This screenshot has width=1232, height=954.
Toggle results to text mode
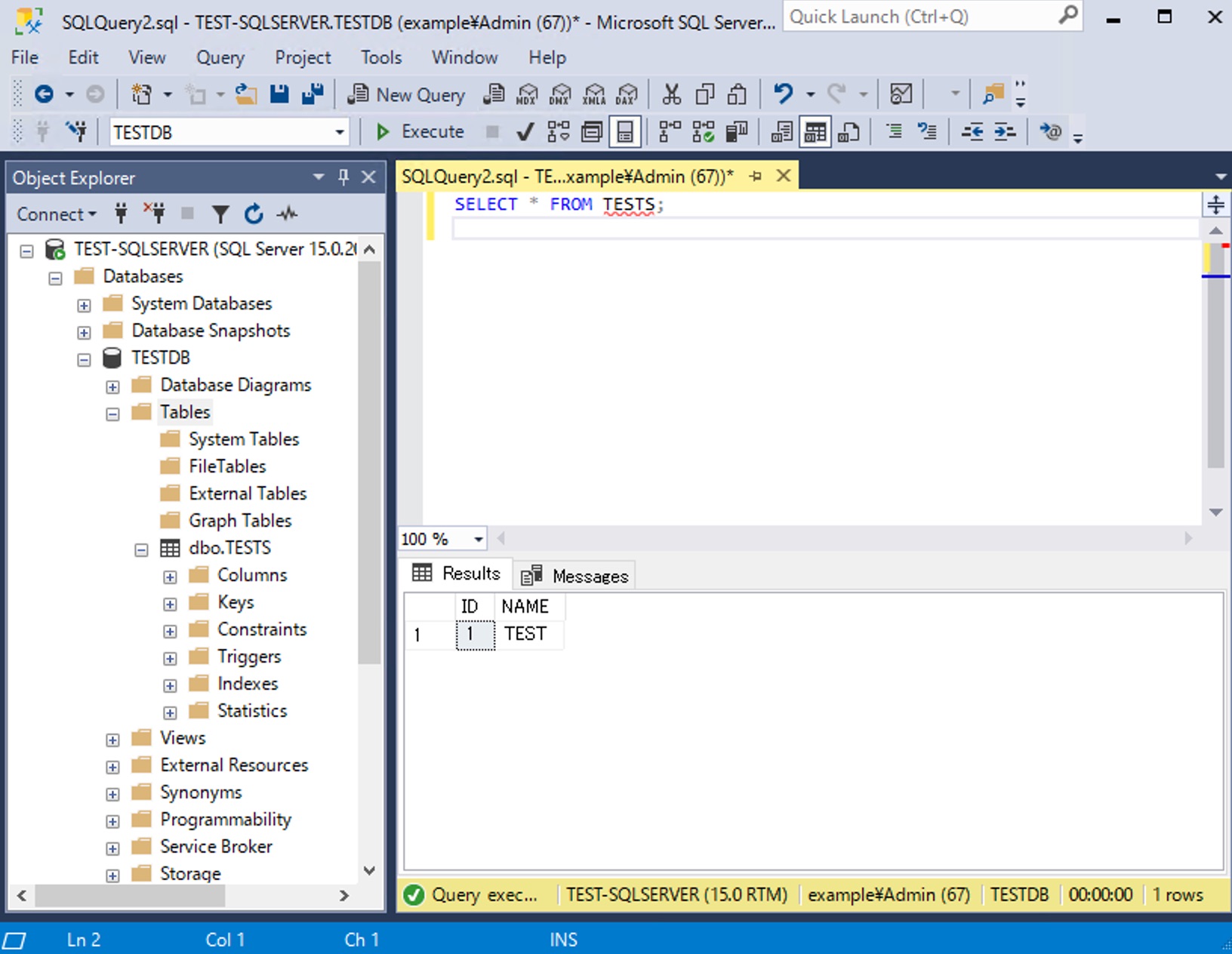(x=780, y=131)
